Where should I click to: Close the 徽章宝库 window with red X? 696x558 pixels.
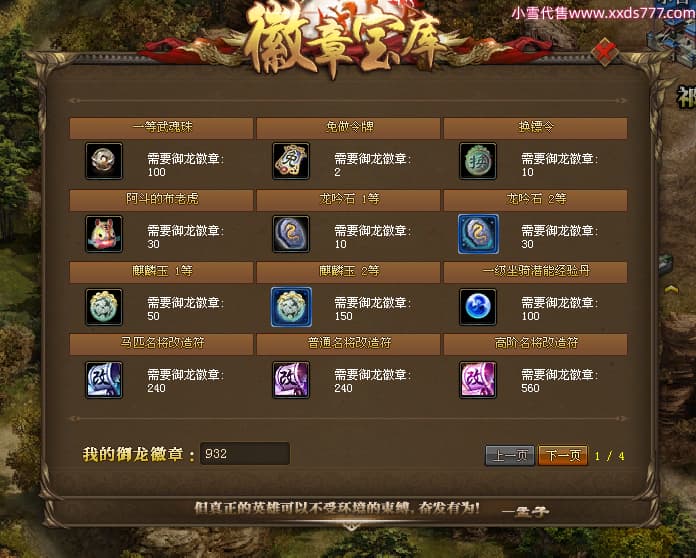pos(605,51)
